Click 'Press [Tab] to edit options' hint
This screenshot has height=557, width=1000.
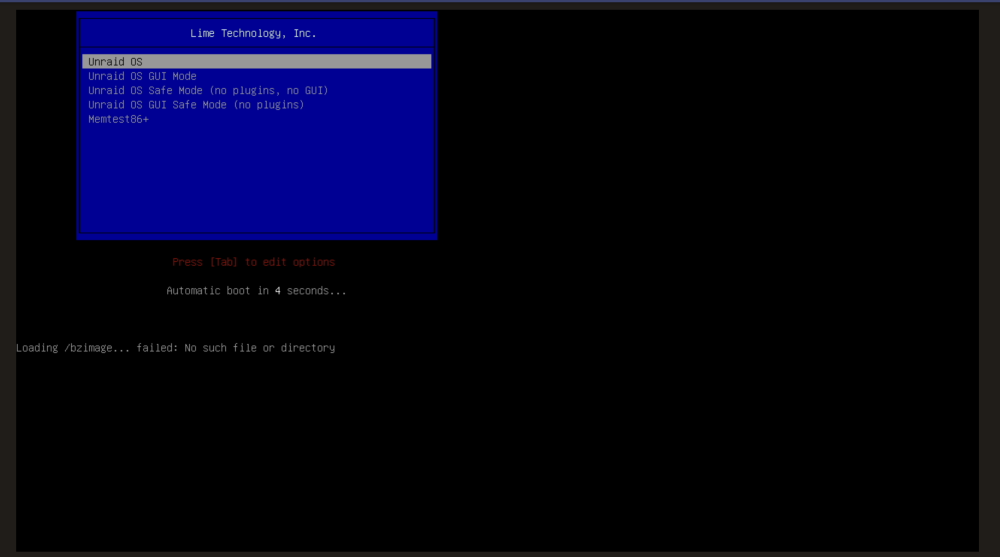click(253, 262)
